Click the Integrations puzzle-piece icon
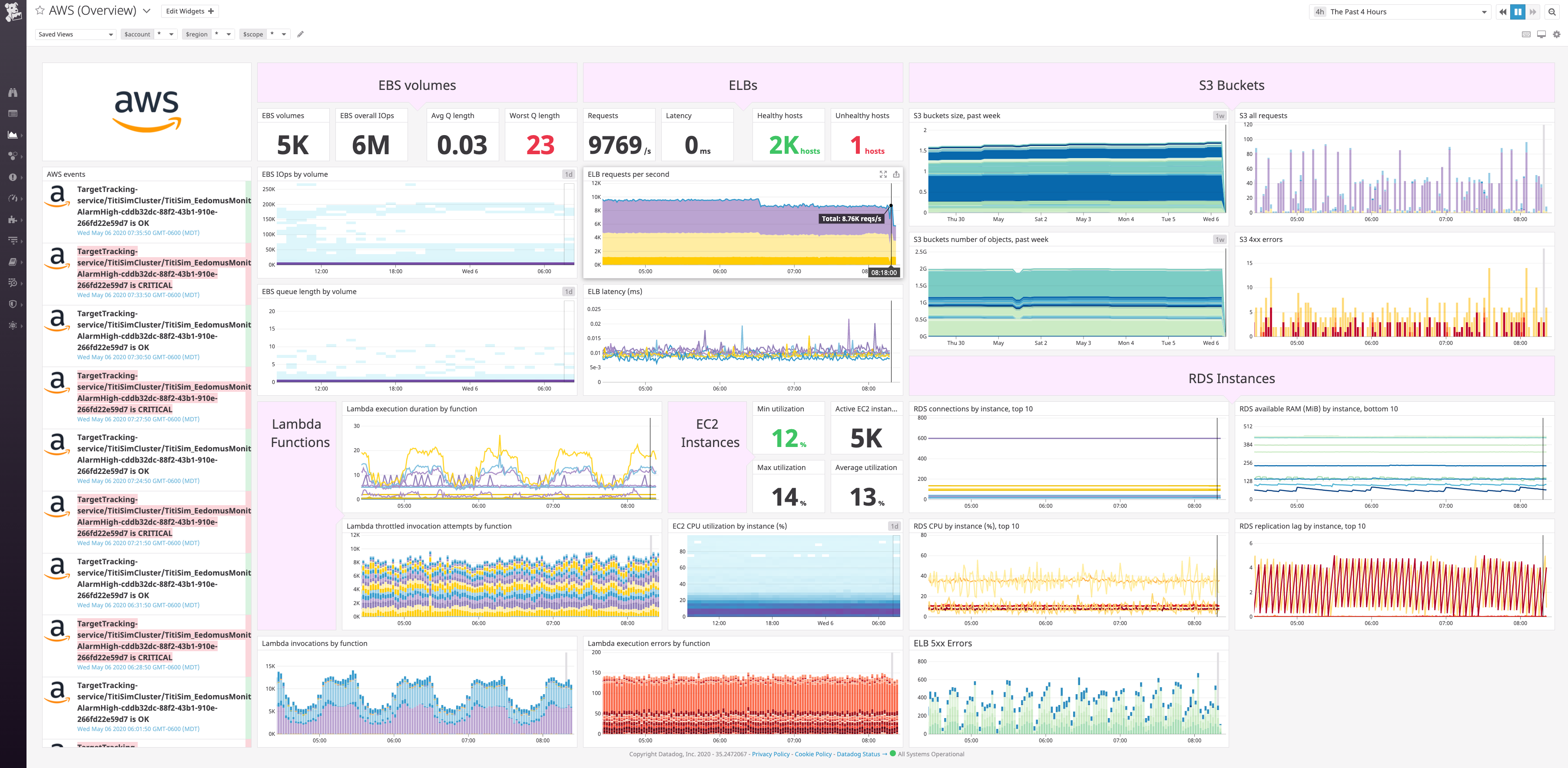The height and width of the screenshot is (768, 1568). [13, 220]
